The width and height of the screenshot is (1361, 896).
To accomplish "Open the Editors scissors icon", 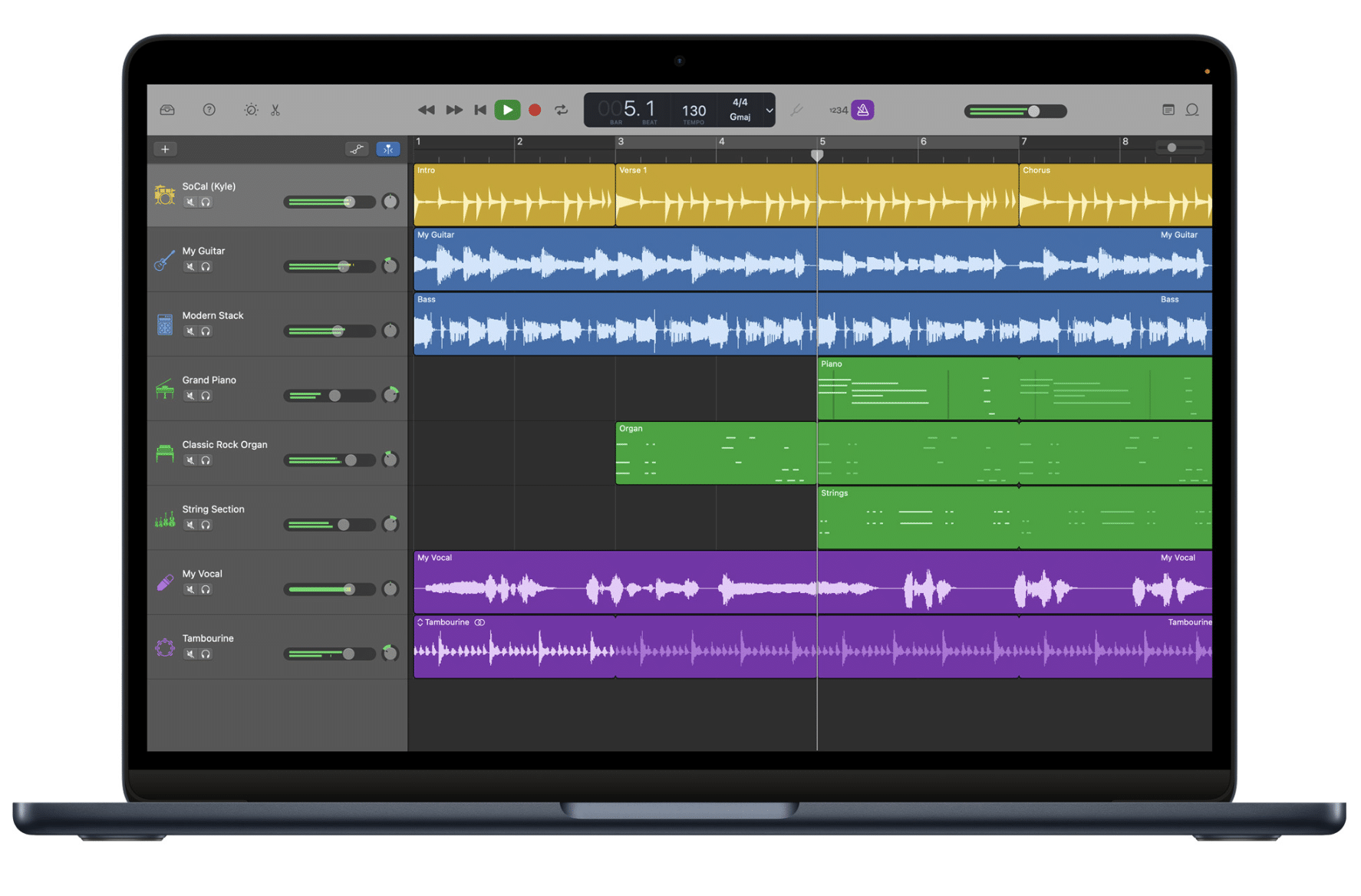I will [275, 110].
